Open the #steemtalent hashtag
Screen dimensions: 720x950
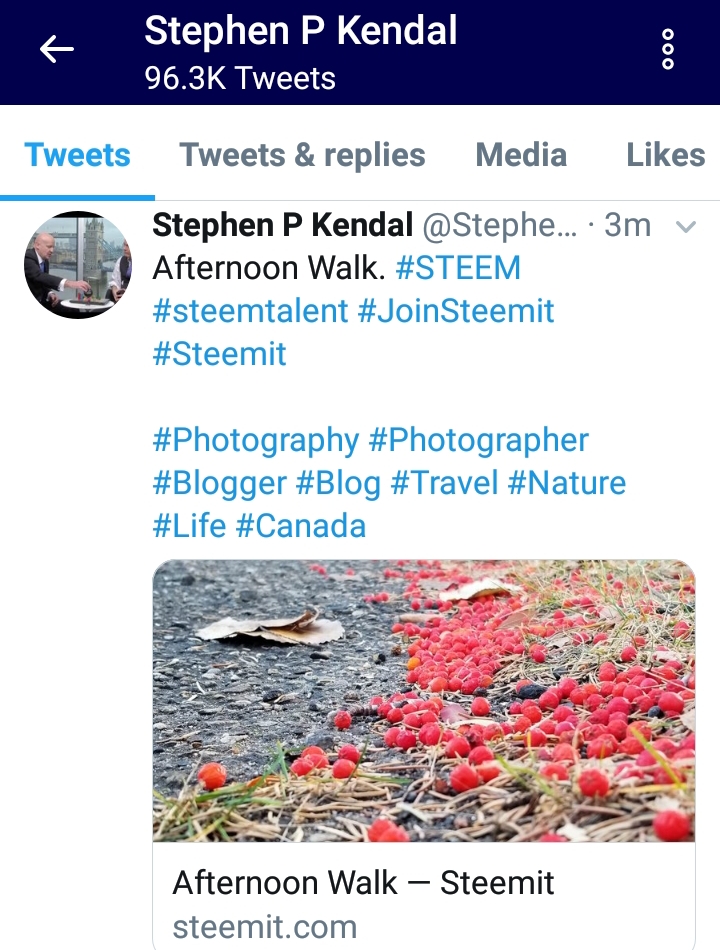250,311
